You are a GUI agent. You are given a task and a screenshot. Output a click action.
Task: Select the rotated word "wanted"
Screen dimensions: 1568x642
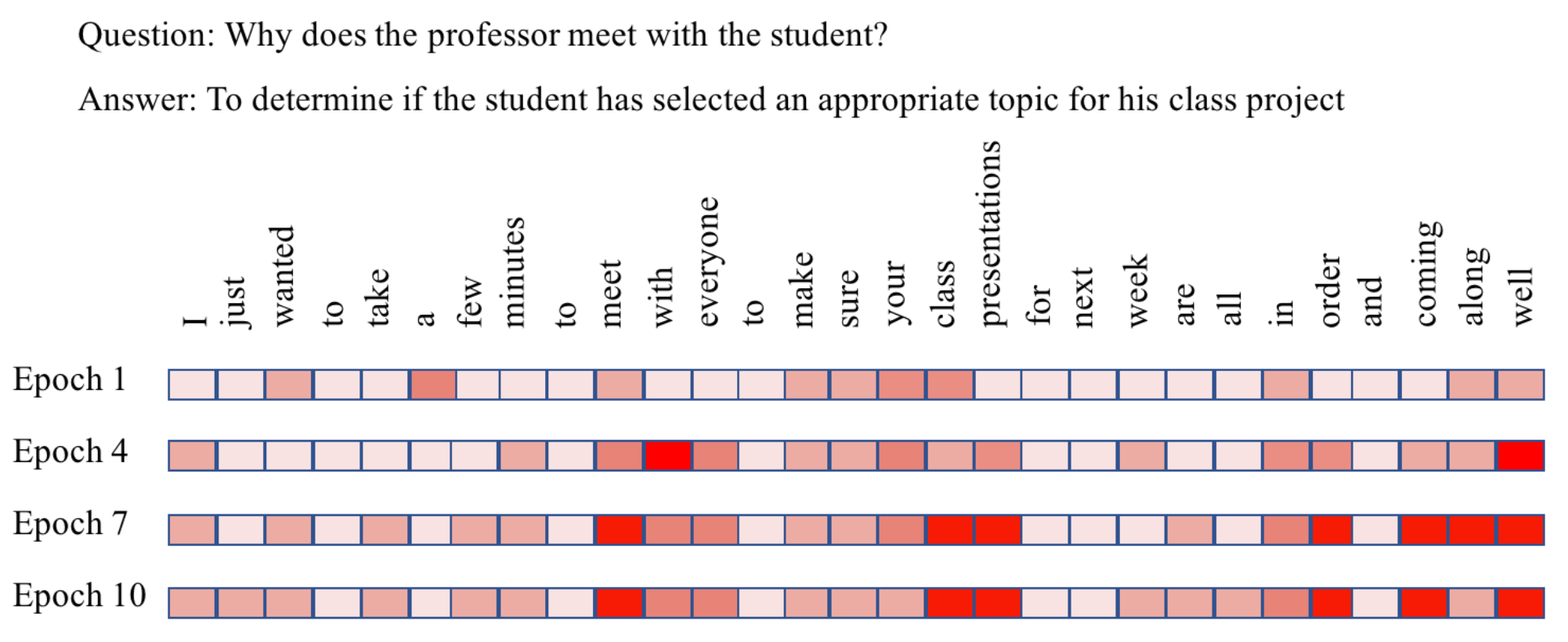pyautogui.click(x=280, y=276)
